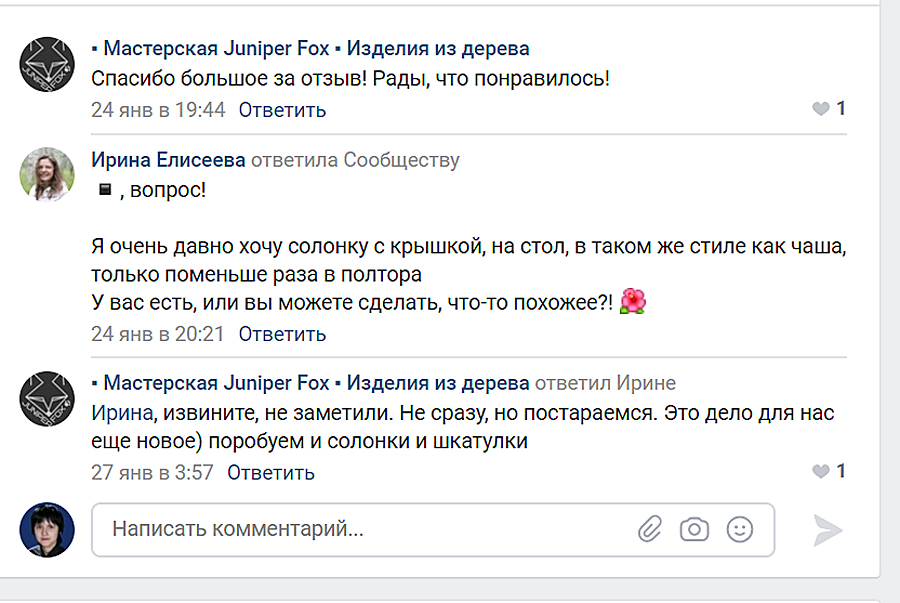Click 'ответил Ирине' reply reference

tap(606, 383)
